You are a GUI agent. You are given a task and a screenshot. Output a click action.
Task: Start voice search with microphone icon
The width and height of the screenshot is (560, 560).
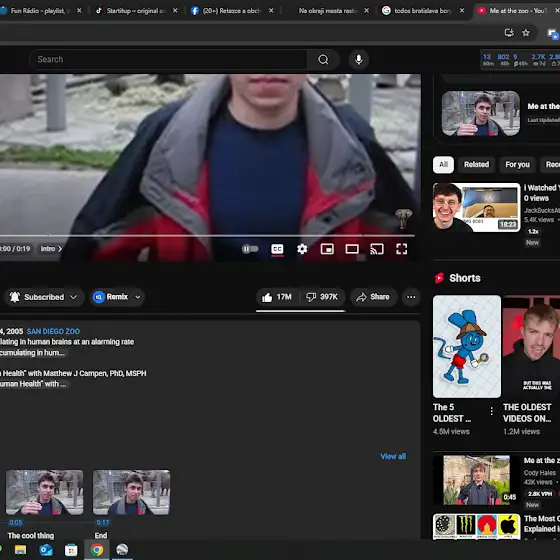[x=359, y=59]
